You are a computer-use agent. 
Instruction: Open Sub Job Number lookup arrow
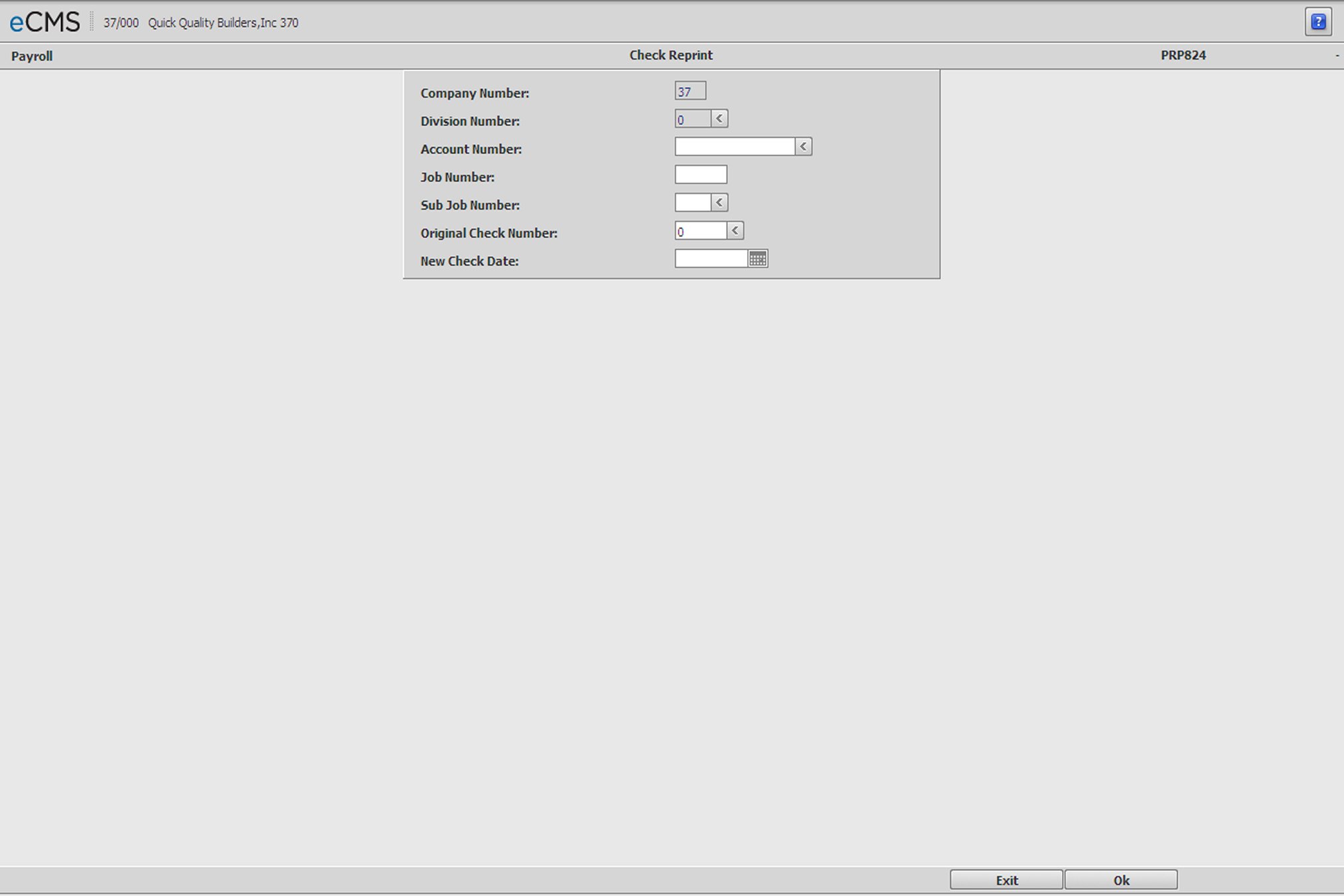click(719, 202)
